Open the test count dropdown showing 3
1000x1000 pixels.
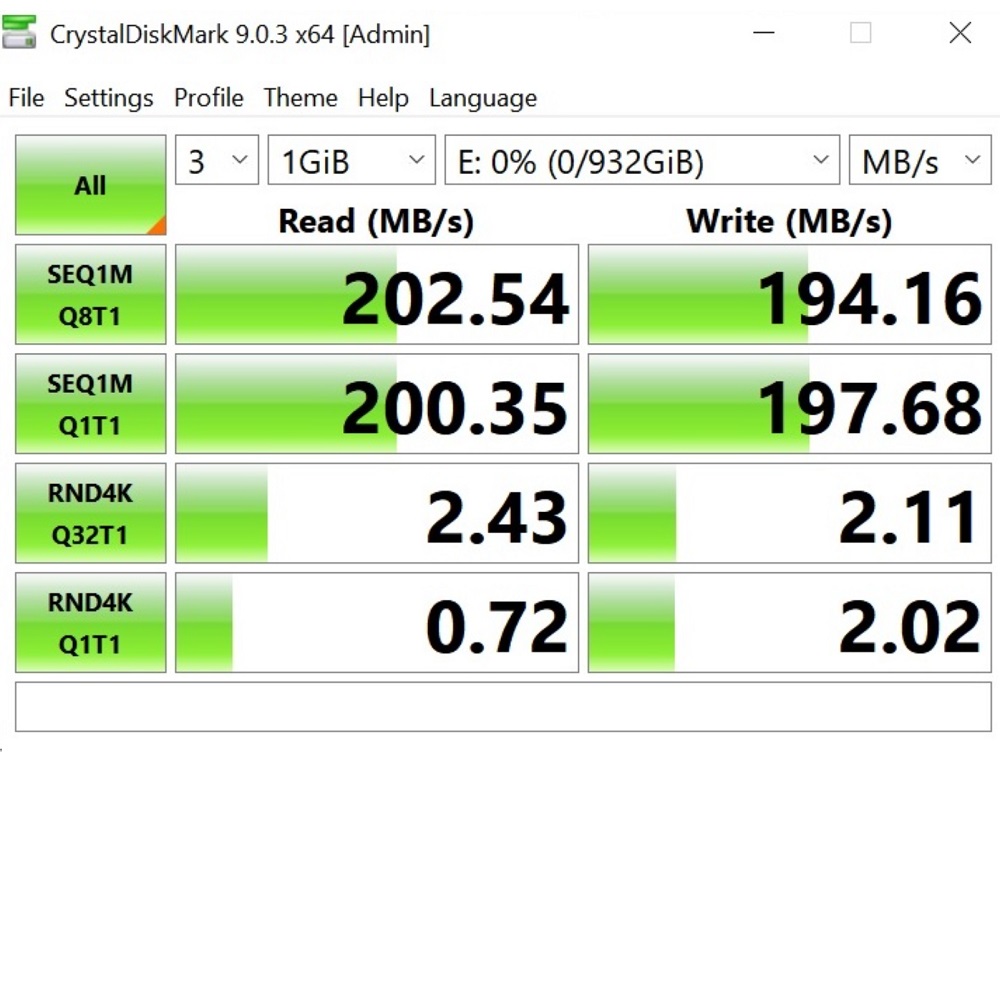click(217, 160)
